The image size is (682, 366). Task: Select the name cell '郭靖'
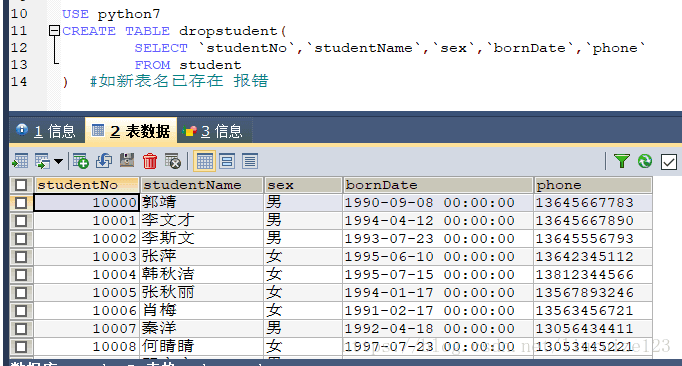pos(202,203)
